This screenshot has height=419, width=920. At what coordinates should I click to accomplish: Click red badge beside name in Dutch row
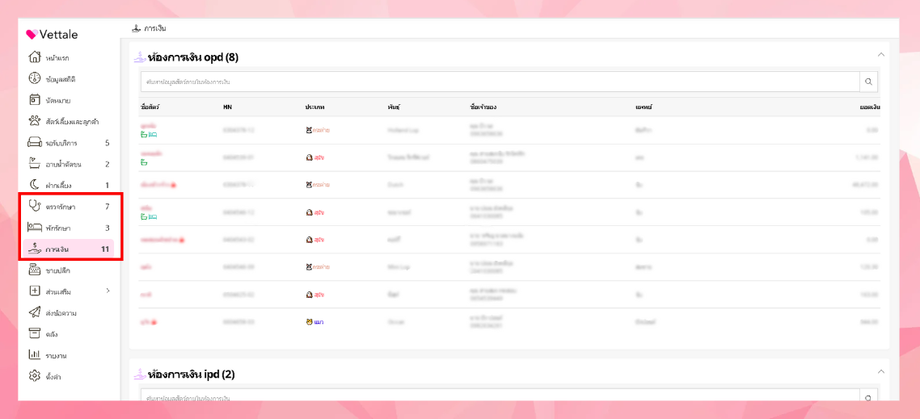coord(174,184)
